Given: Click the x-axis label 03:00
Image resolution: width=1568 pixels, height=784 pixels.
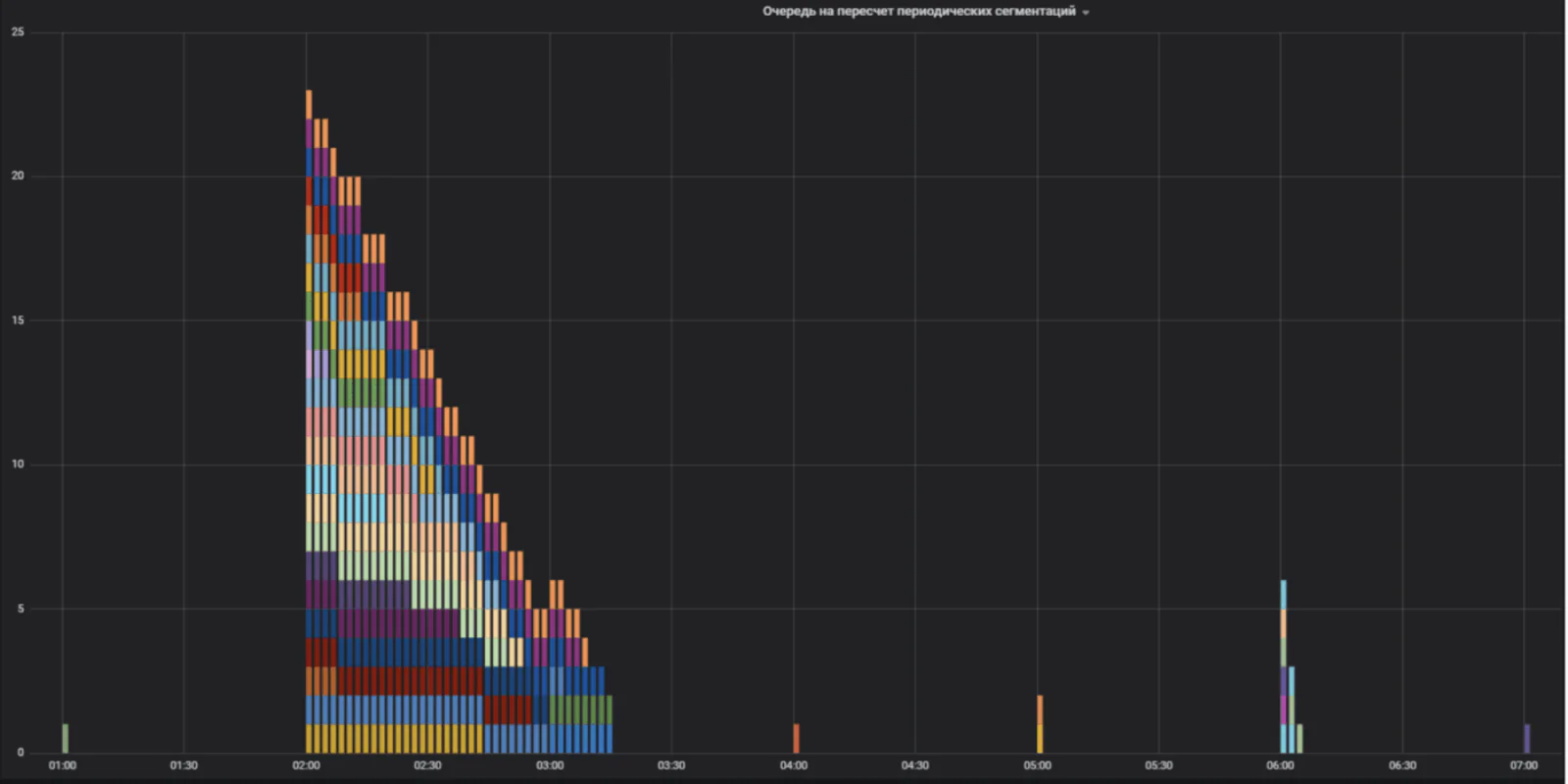Looking at the screenshot, I should tap(550, 765).
